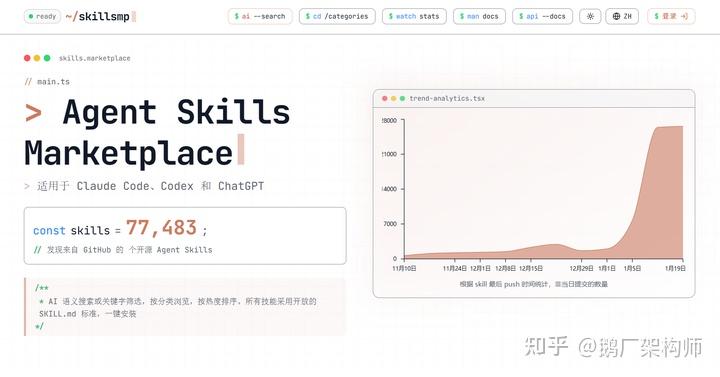The width and height of the screenshot is (720, 377).
Task: Open the '$ watch stats' nav item
Action: point(414,16)
